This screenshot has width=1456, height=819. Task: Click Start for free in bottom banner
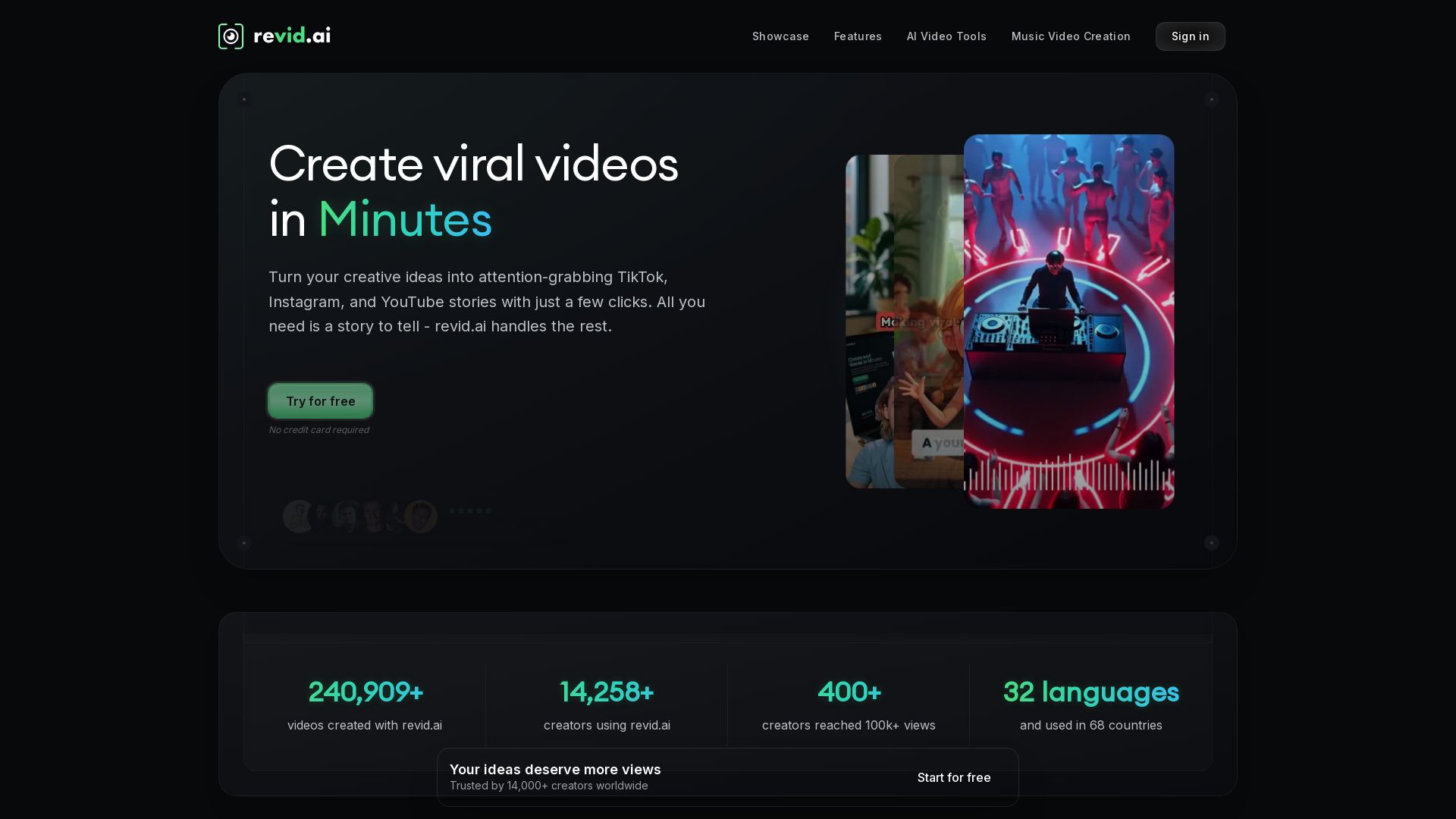953,777
